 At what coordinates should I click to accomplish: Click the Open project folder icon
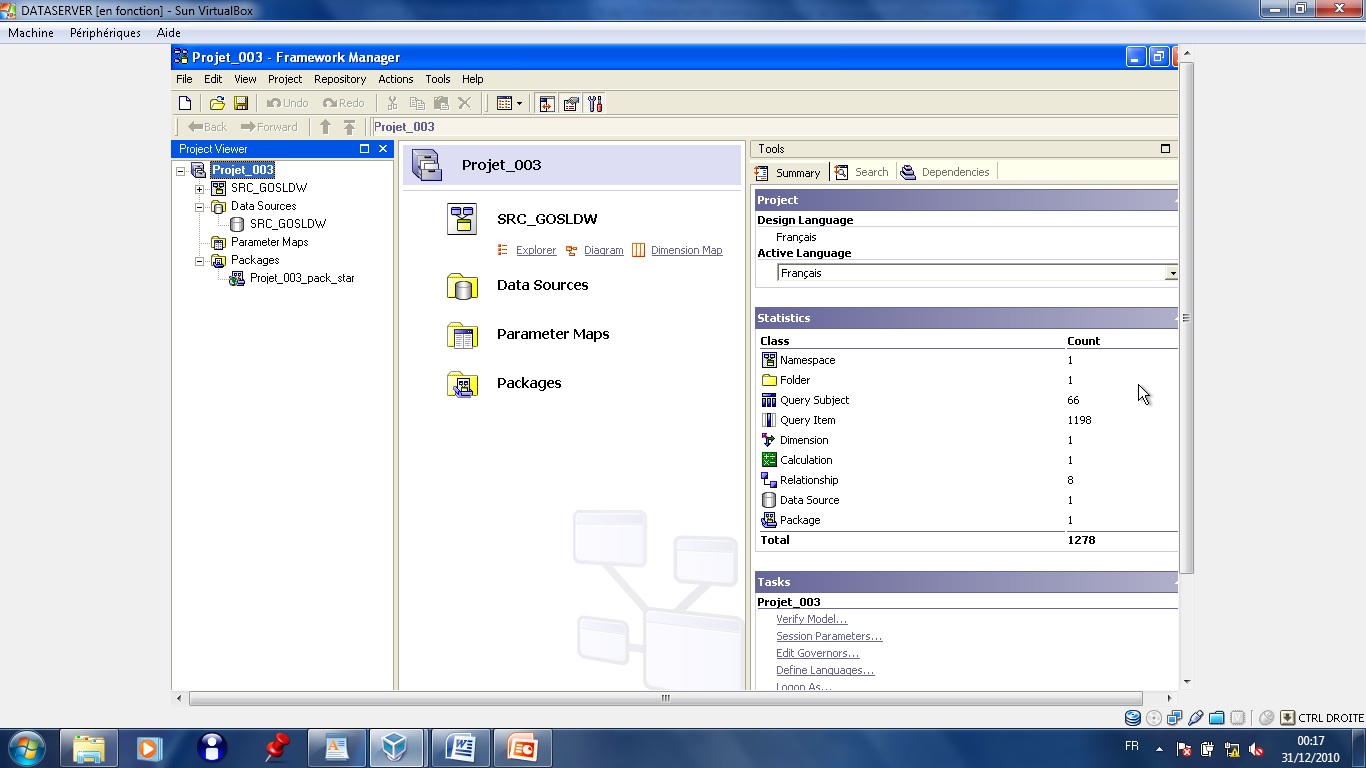point(217,103)
